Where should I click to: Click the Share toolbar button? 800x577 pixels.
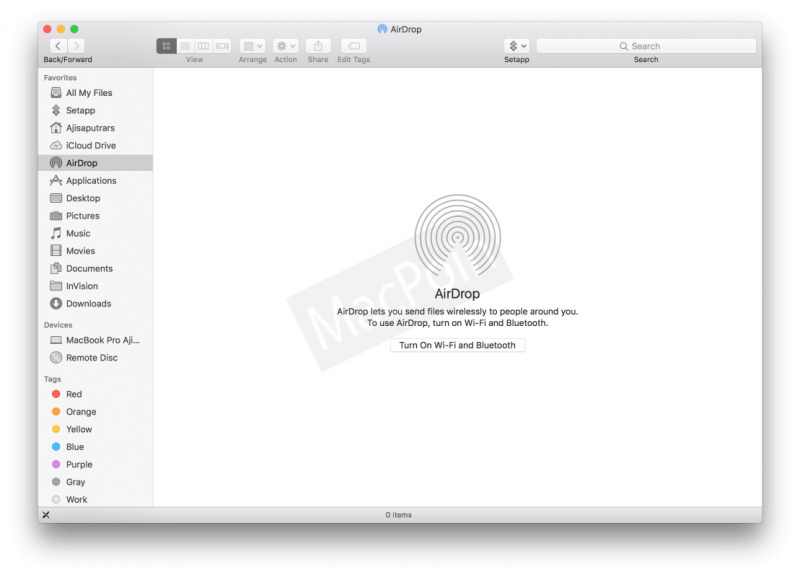point(318,46)
